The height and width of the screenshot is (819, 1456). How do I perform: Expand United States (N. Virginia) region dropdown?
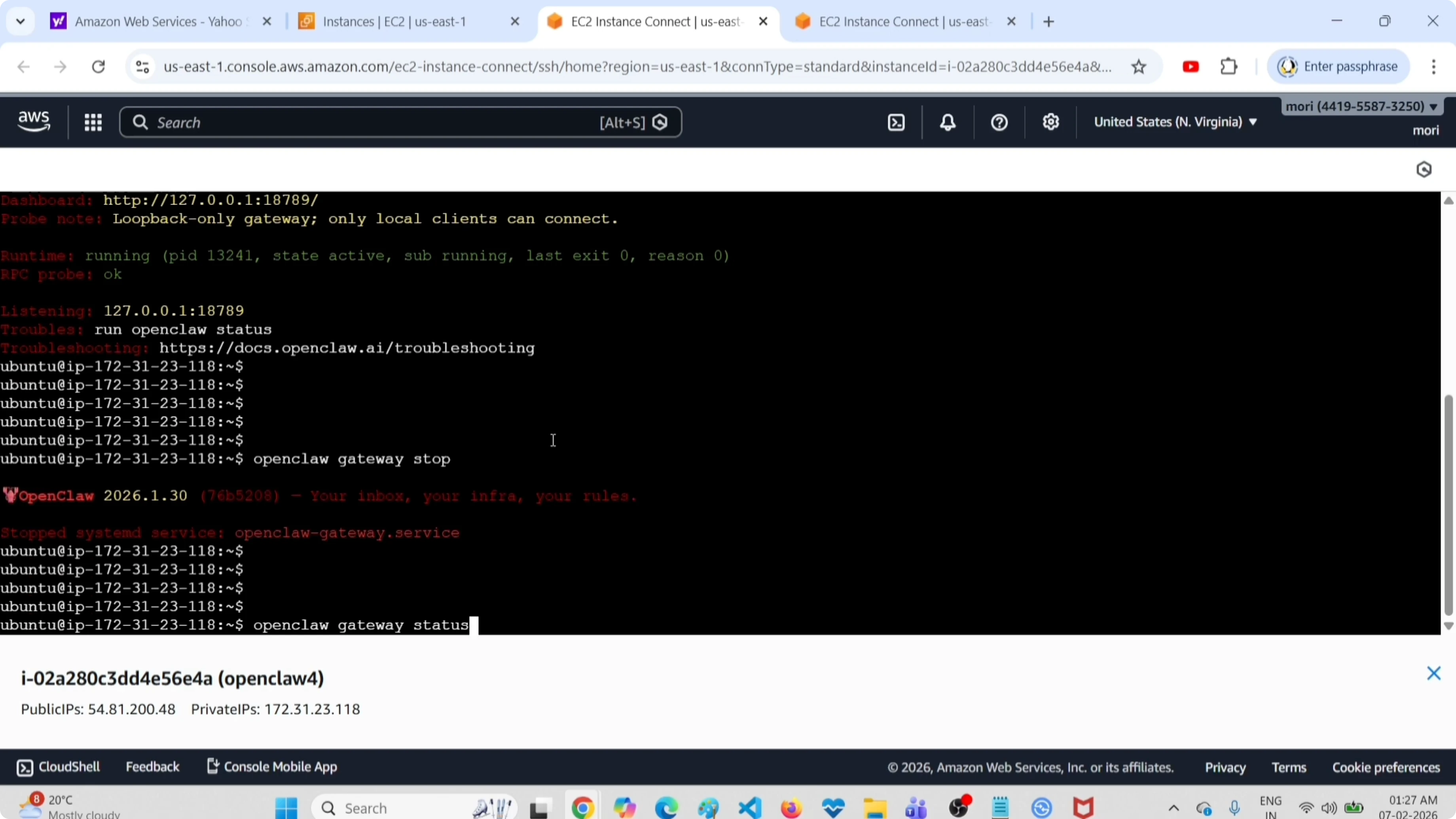[1175, 122]
